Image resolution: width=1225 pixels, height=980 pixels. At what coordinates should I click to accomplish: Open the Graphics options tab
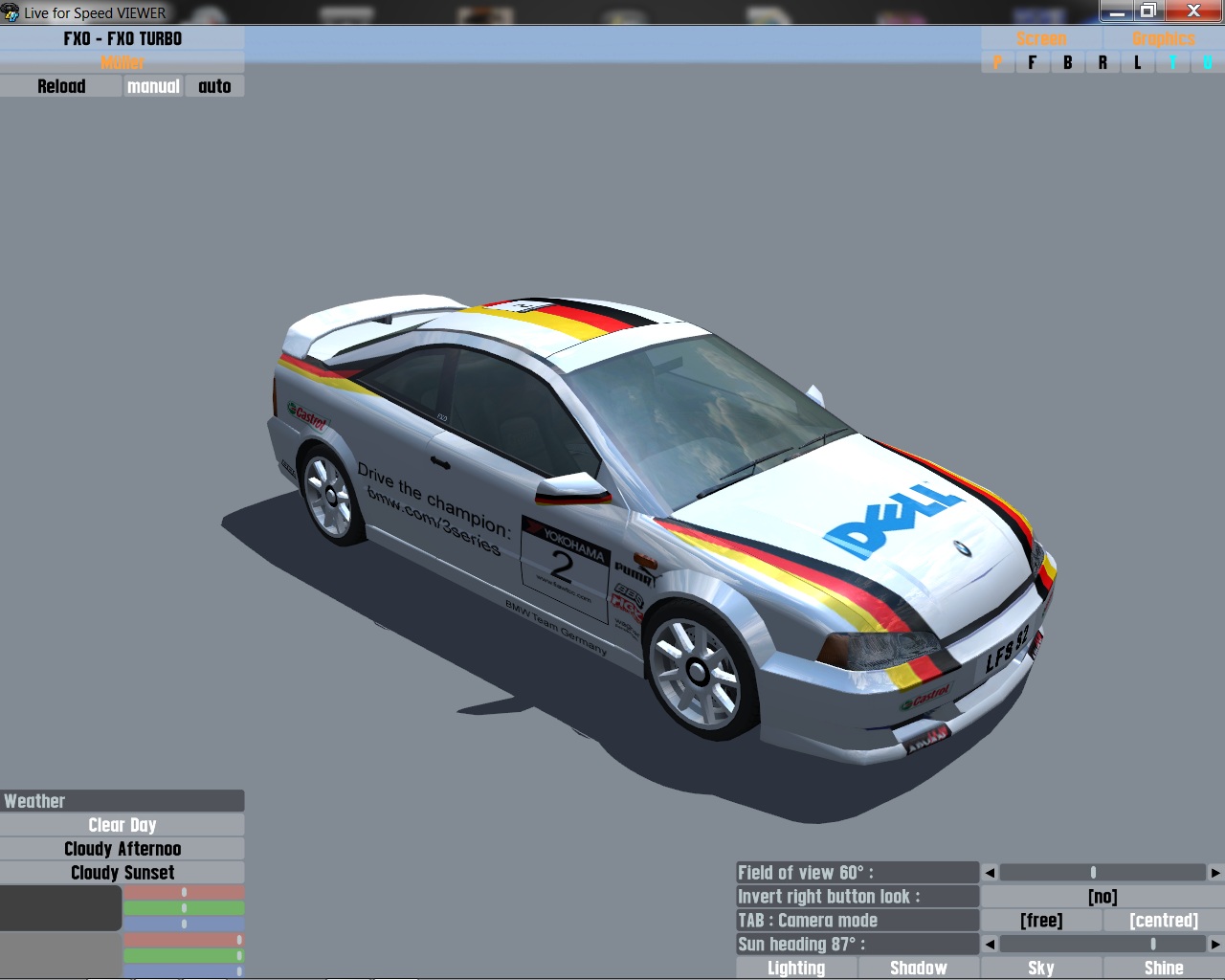1164,39
